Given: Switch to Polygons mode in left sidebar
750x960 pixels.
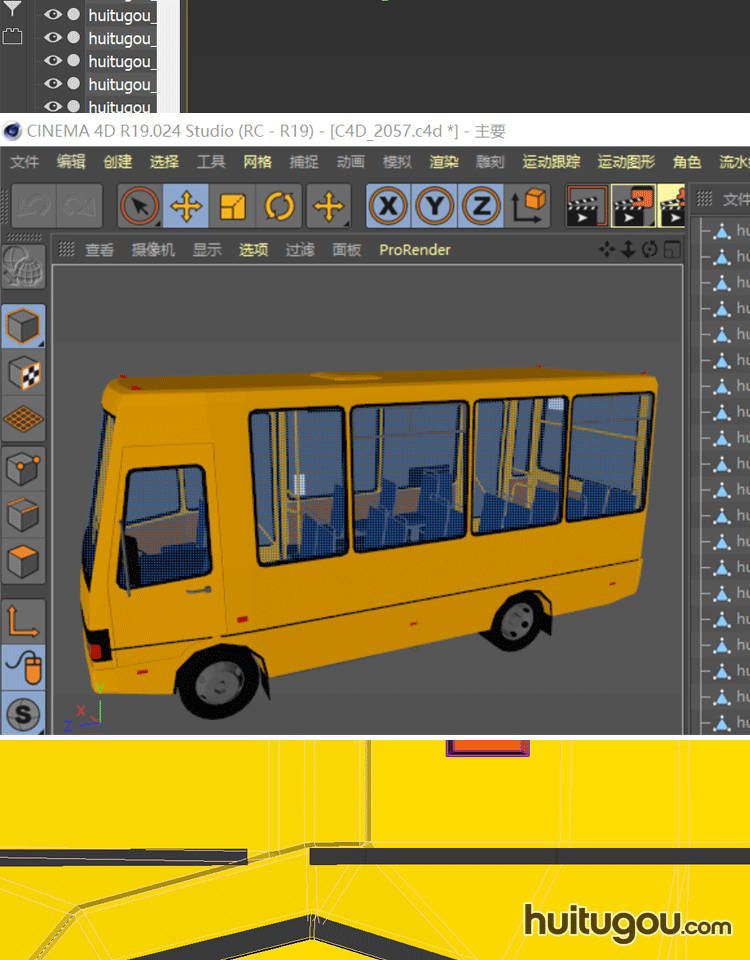Looking at the screenshot, I should point(23,562).
